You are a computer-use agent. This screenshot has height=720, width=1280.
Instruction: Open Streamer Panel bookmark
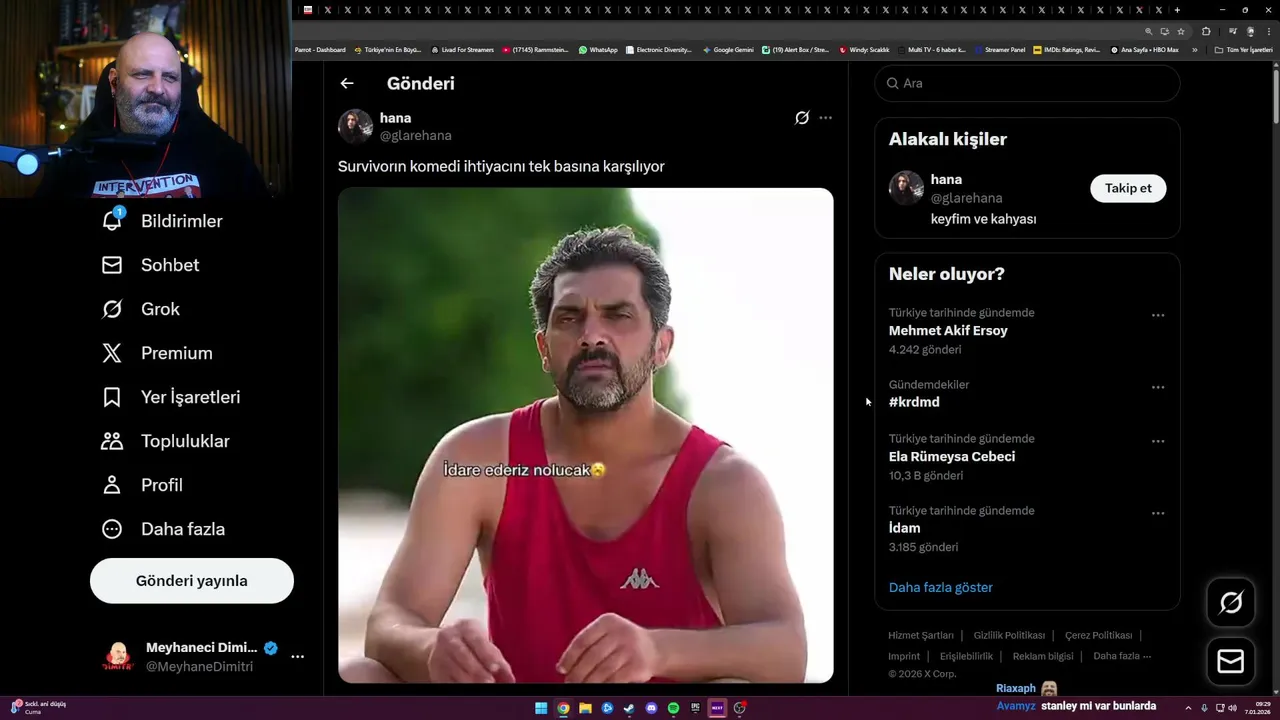click(1000, 50)
